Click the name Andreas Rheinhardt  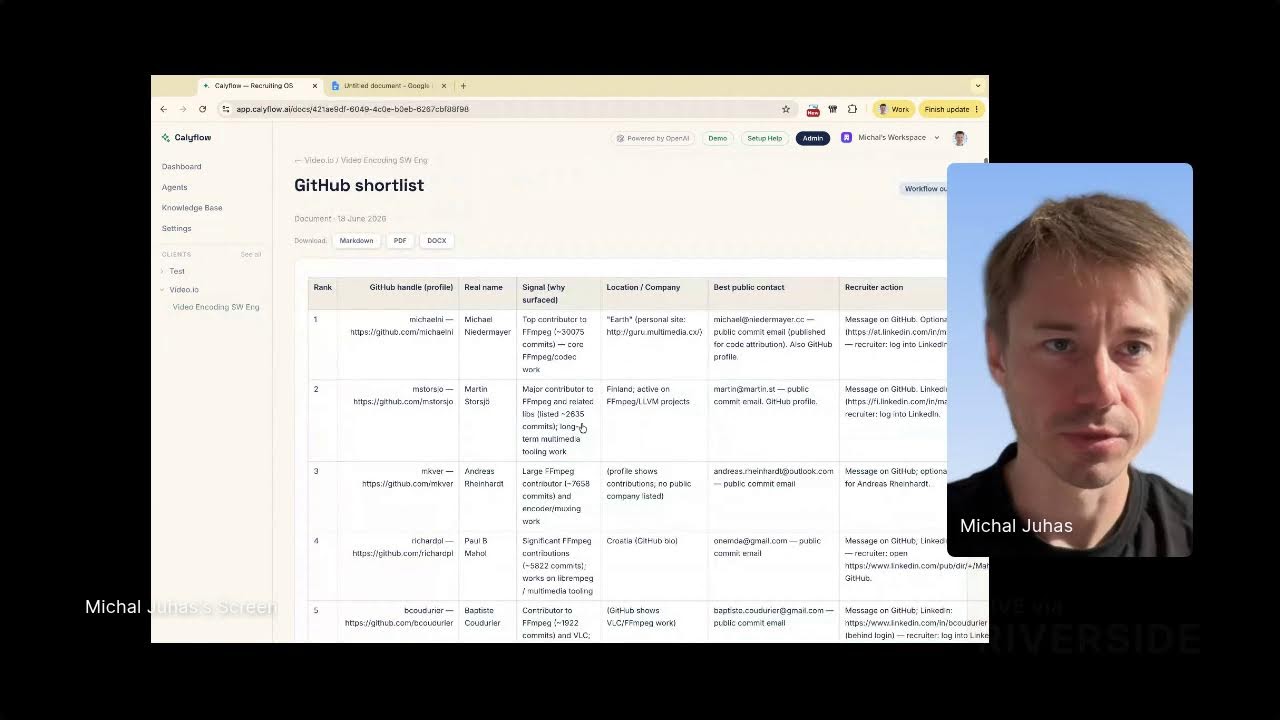[484, 478]
